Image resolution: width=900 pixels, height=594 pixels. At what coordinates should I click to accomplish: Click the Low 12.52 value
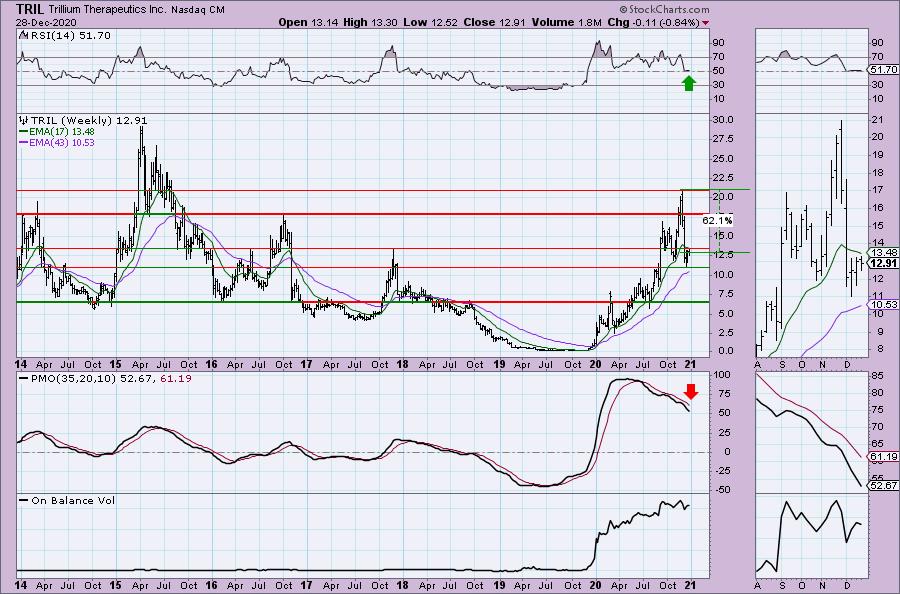point(429,22)
